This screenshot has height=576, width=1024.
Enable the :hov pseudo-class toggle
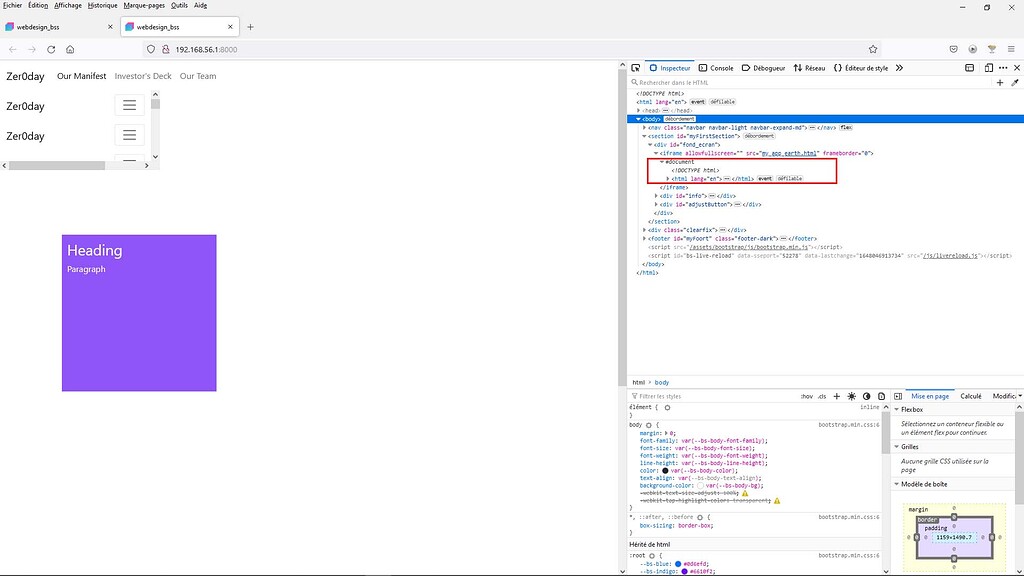click(x=806, y=395)
